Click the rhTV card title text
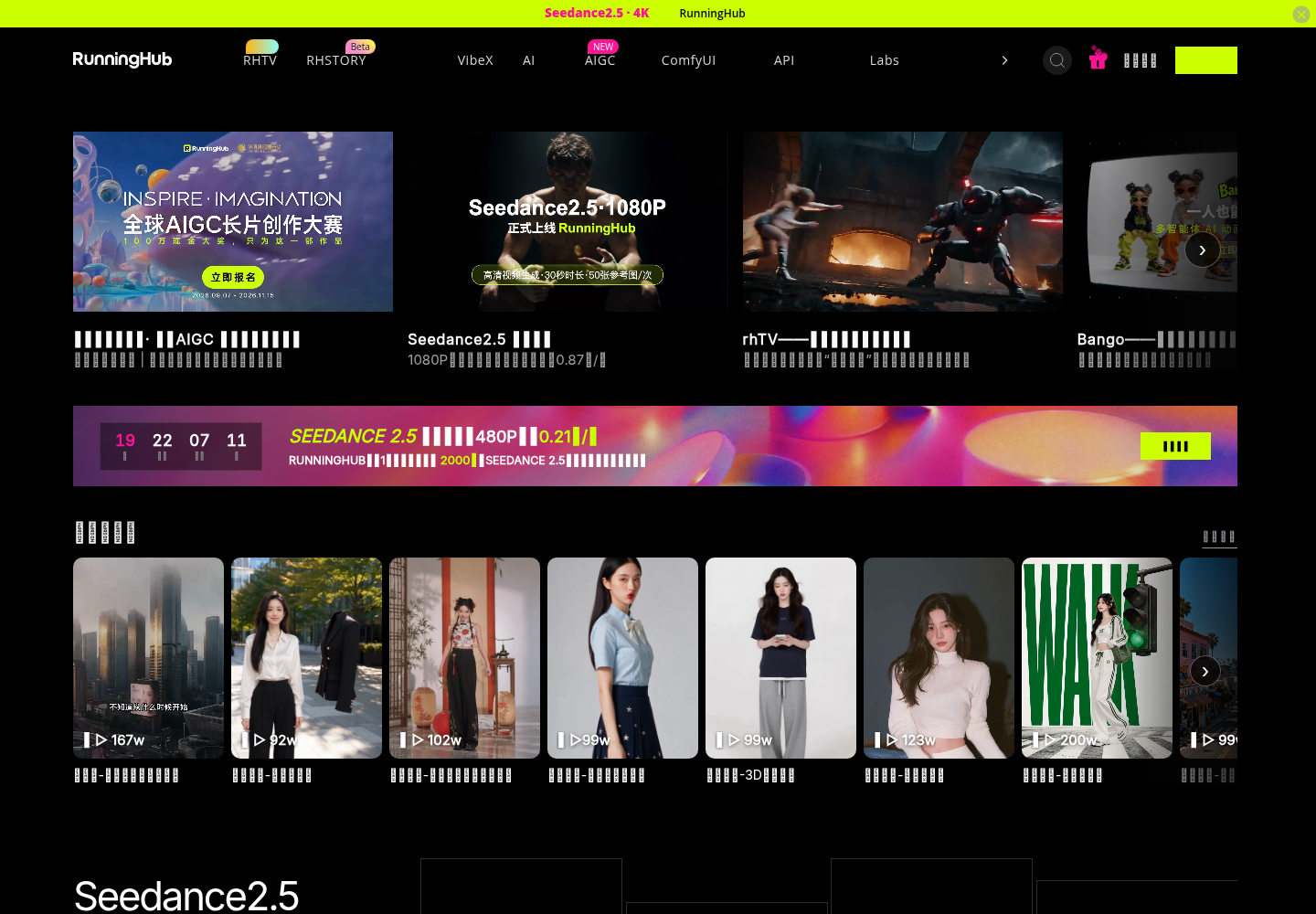The width and height of the screenshot is (1316, 914). point(826,339)
